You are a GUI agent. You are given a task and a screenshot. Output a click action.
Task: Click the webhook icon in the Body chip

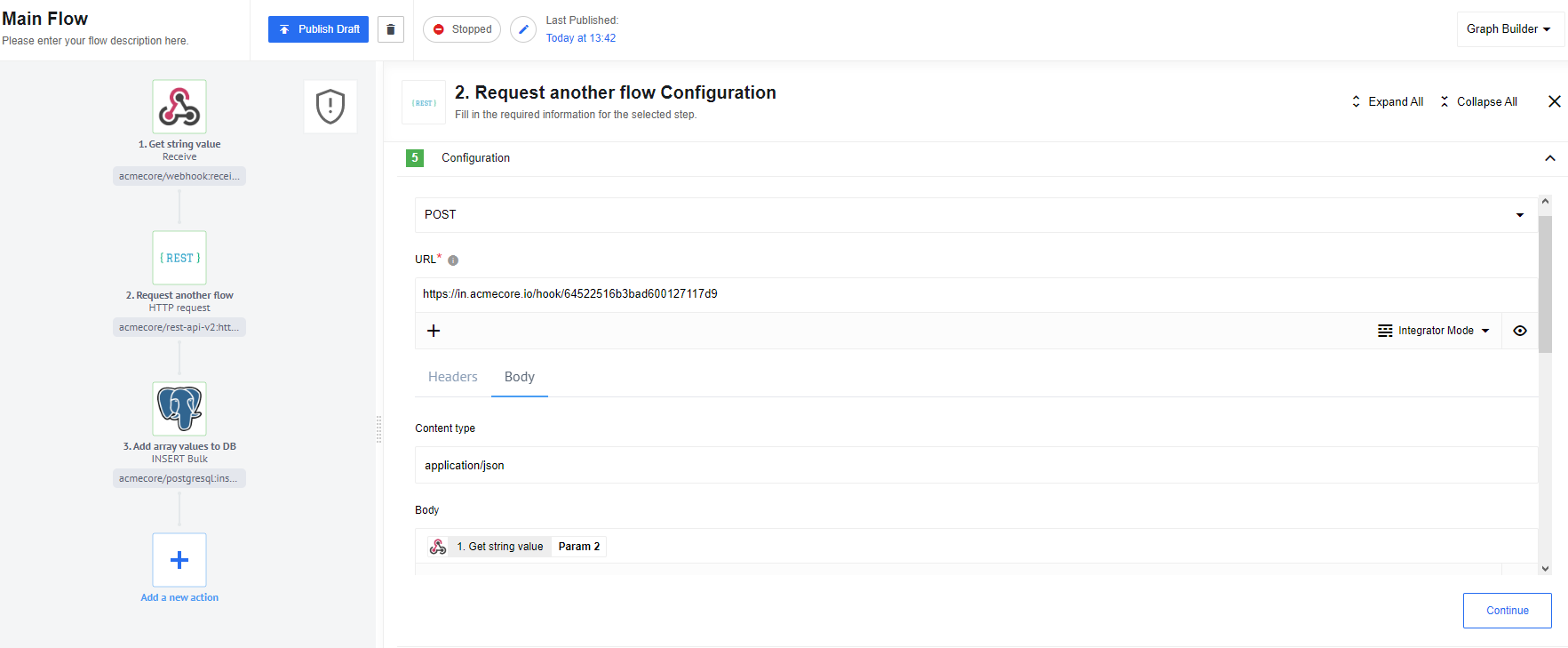pyautogui.click(x=438, y=547)
